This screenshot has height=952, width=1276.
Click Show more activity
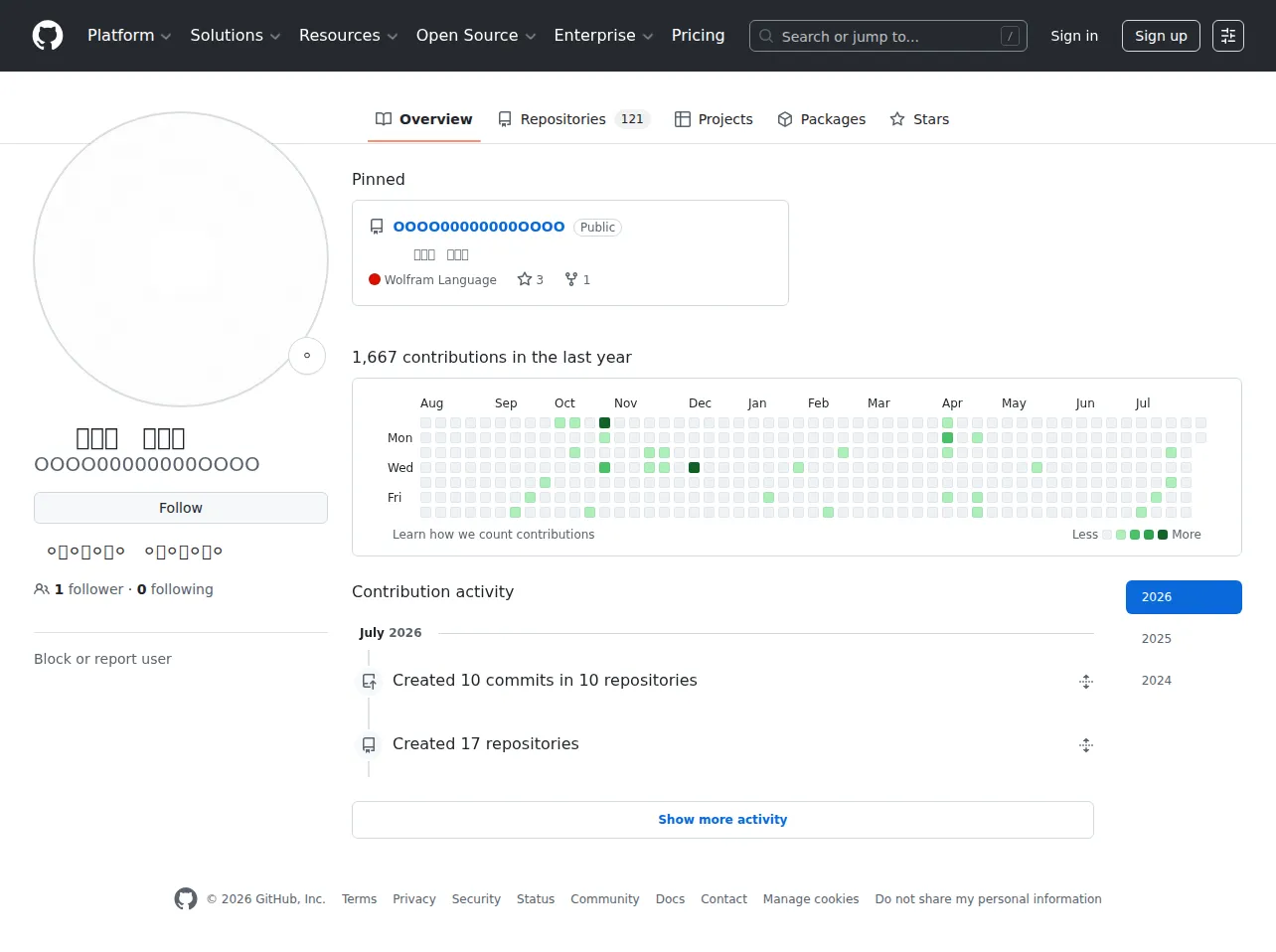point(722,820)
